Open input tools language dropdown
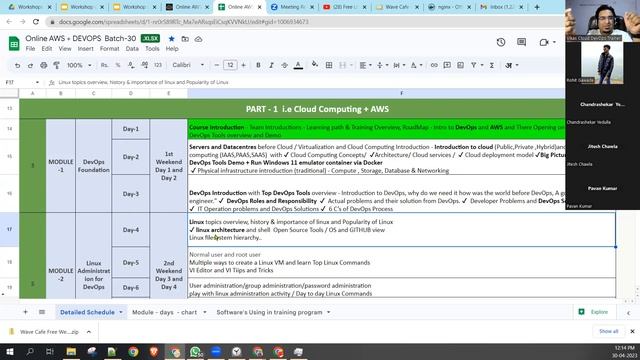This screenshot has height=360, width=640. pos(512,65)
